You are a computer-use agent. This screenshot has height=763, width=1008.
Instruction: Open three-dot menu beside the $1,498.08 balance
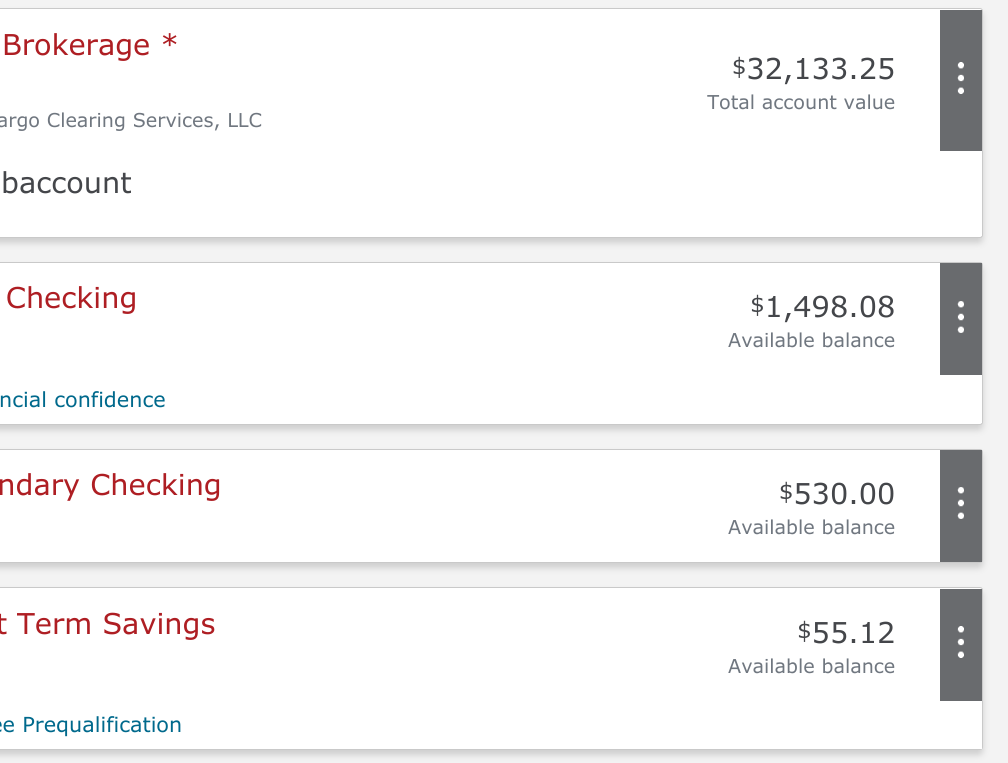click(960, 317)
